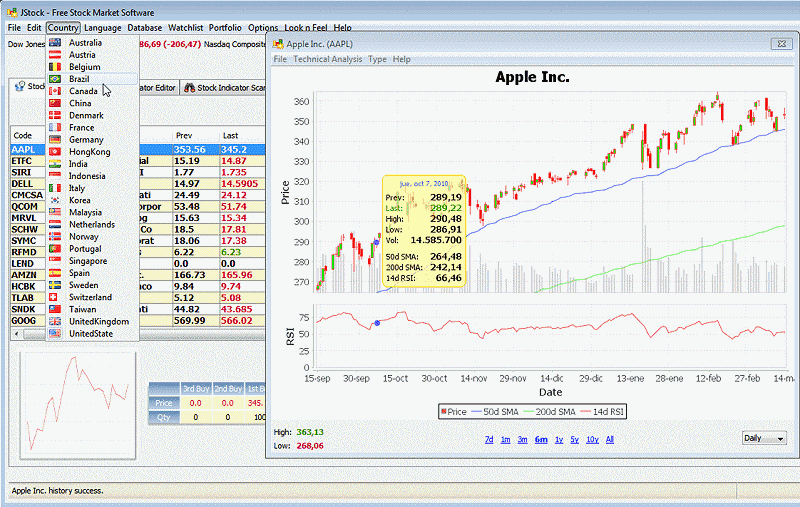
Task: Click the Canada flag icon
Action: (x=55, y=91)
